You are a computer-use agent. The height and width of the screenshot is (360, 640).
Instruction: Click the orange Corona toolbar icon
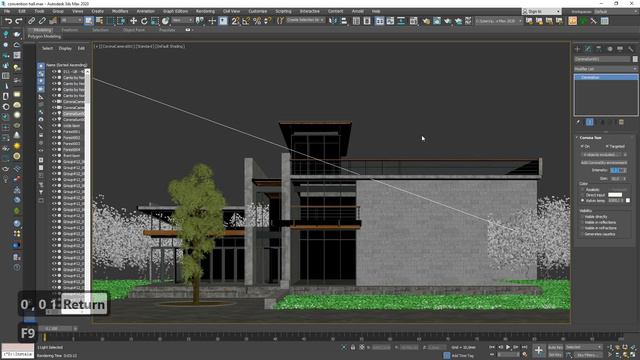(x=573, y=21)
